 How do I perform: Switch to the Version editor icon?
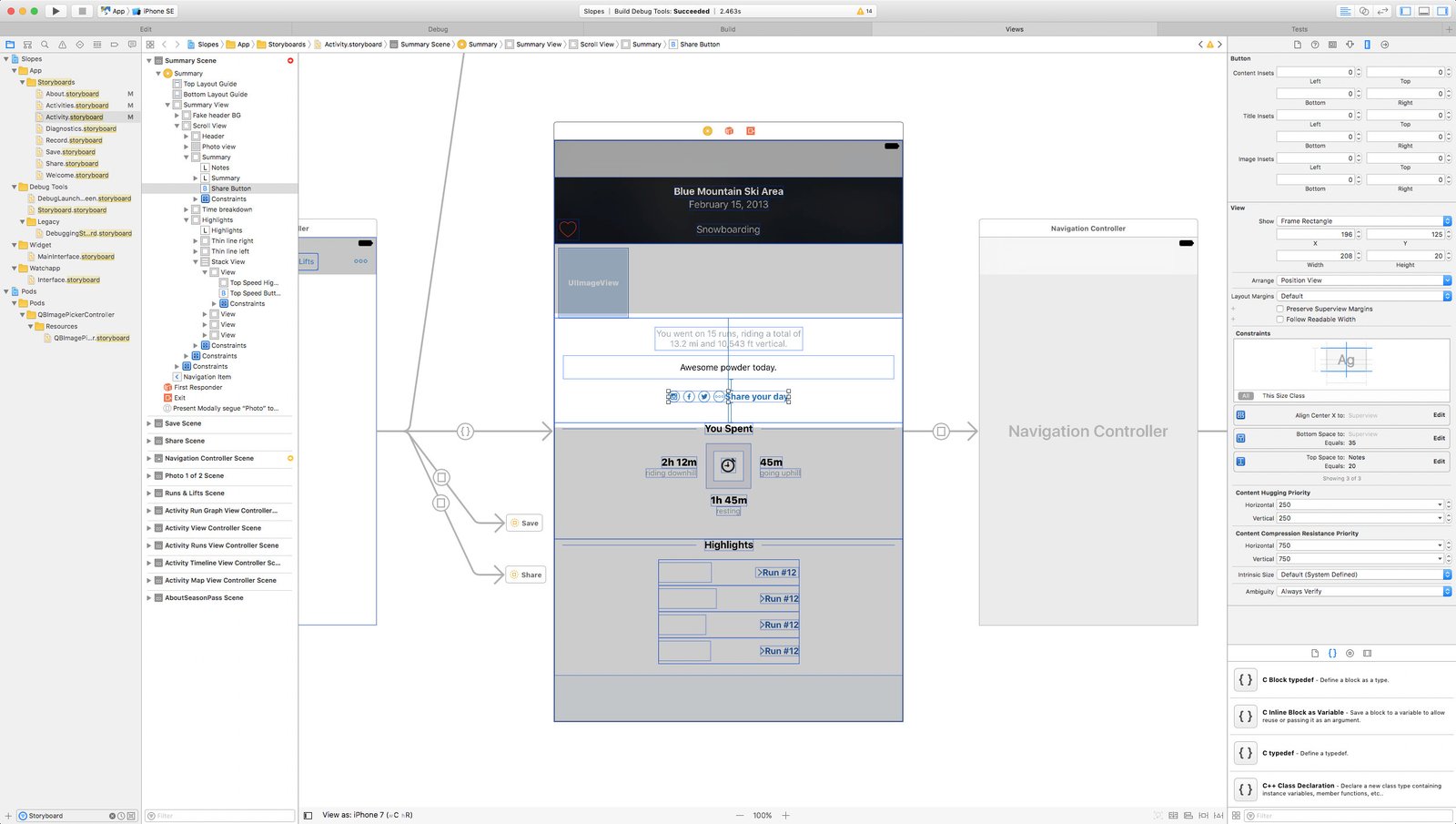[x=1383, y=11]
